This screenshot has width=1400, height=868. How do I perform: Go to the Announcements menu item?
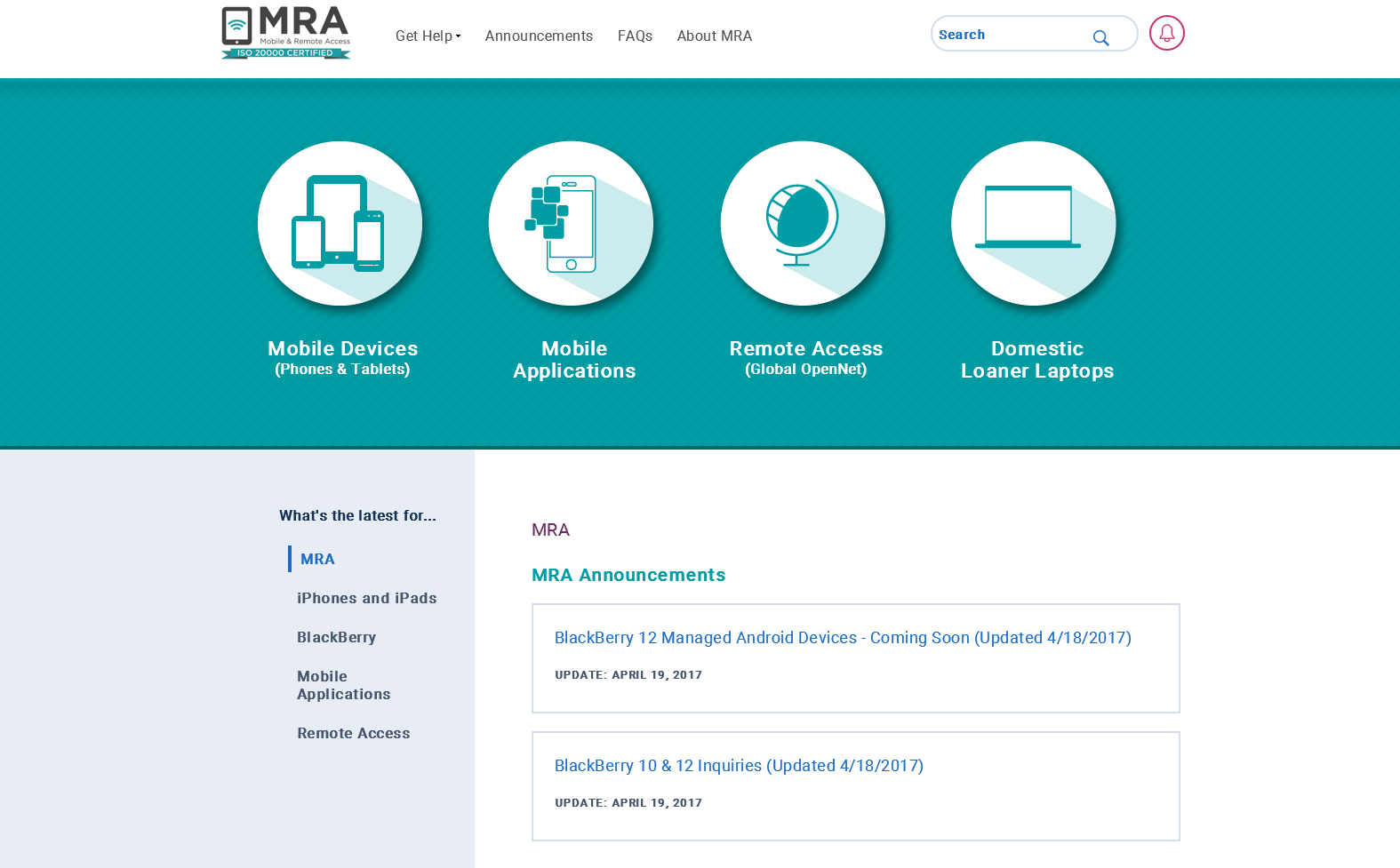click(x=539, y=36)
